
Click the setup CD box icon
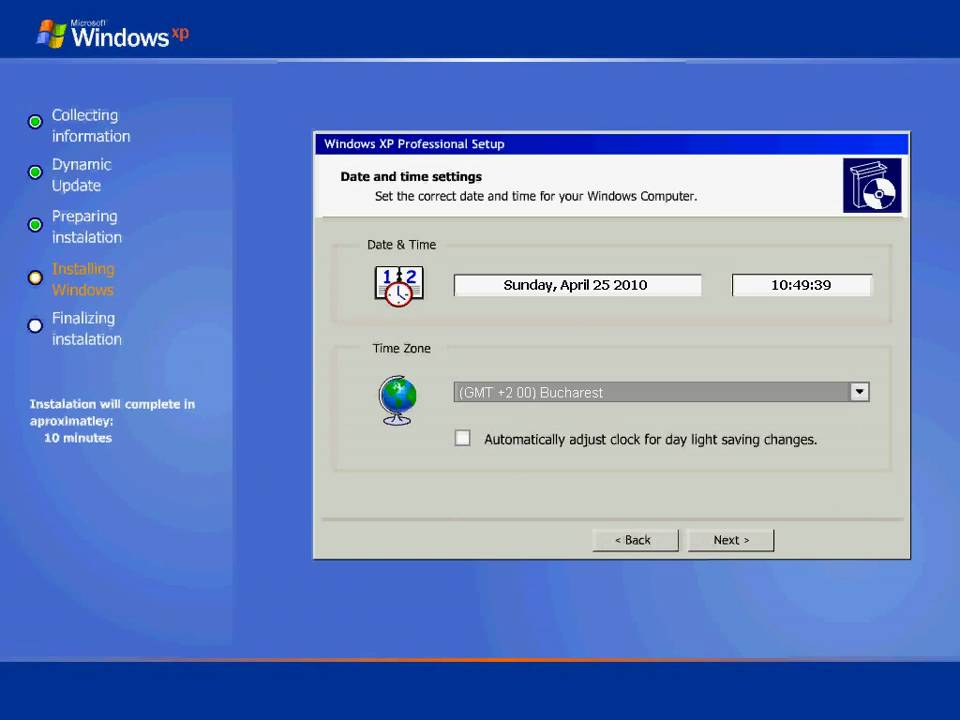coord(872,186)
